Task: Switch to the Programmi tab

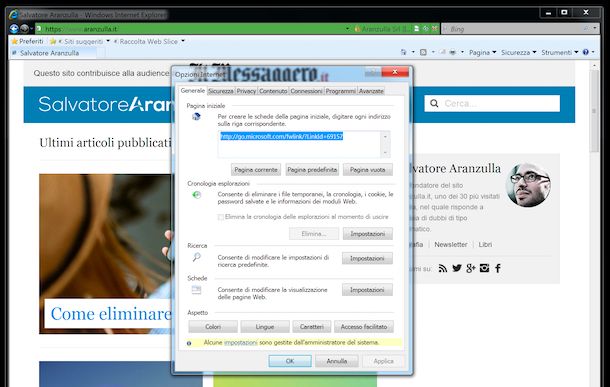Action: tap(340, 91)
